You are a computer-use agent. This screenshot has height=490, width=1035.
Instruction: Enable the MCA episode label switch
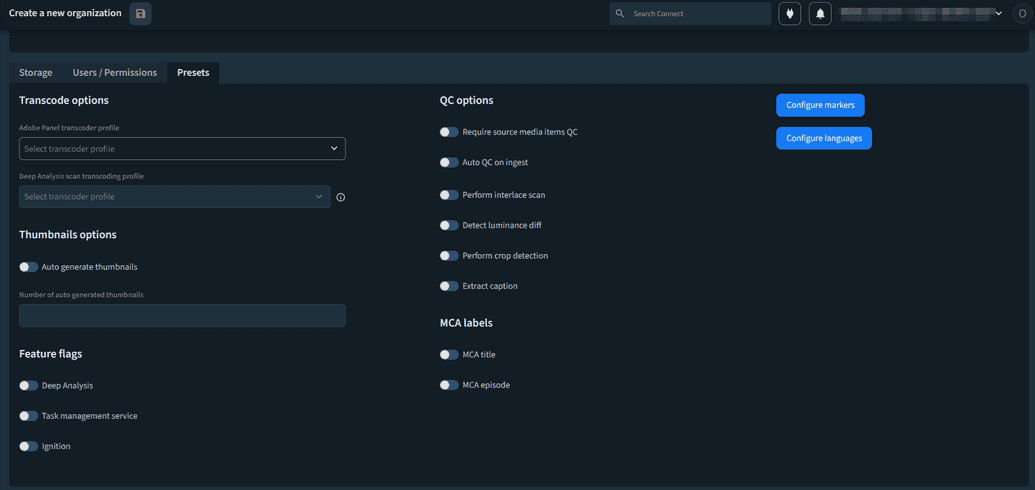449,385
